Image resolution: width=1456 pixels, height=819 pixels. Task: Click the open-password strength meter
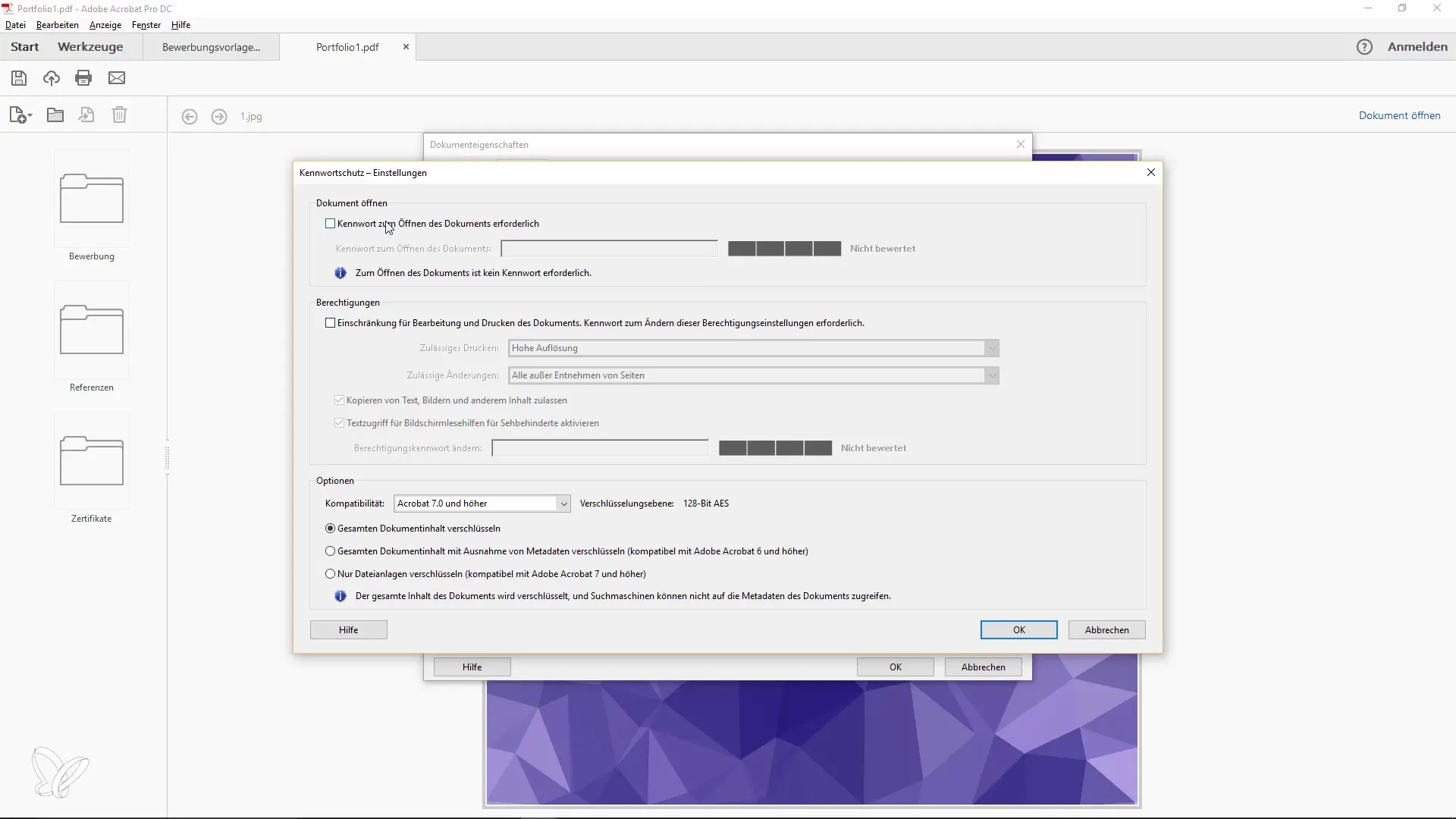pyautogui.click(x=785, y=249)
